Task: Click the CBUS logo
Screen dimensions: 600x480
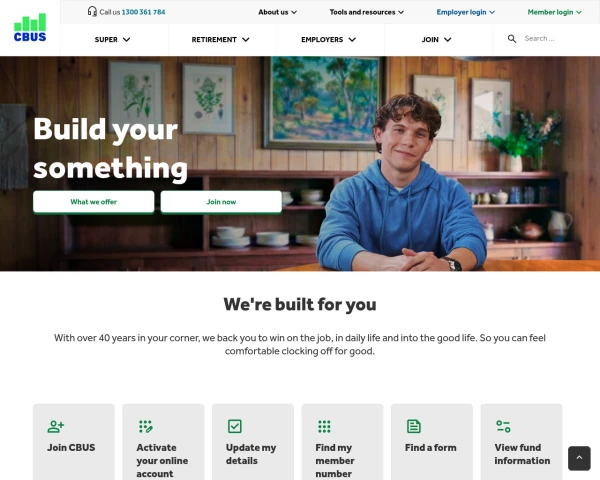Action: click(30, 28)
